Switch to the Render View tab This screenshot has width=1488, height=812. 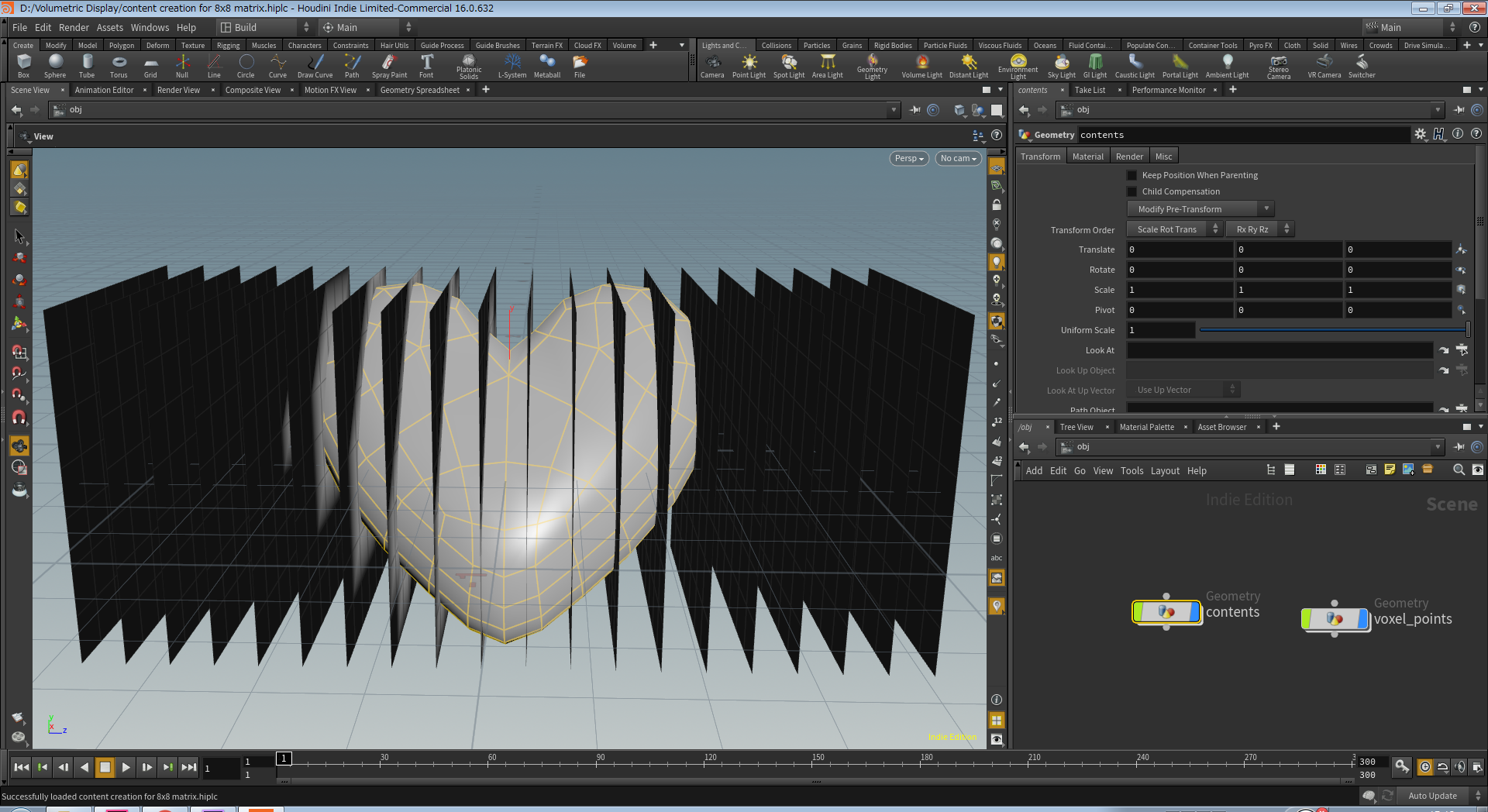[178, 90]
